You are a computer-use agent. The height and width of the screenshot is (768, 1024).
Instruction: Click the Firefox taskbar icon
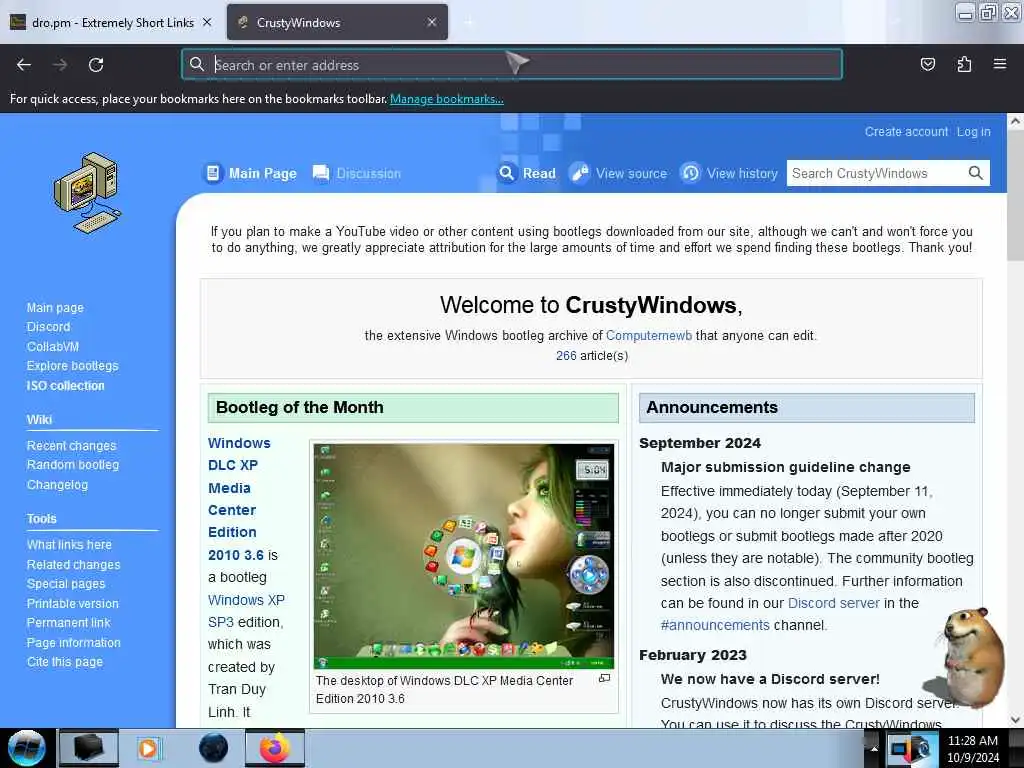point(275,748)
